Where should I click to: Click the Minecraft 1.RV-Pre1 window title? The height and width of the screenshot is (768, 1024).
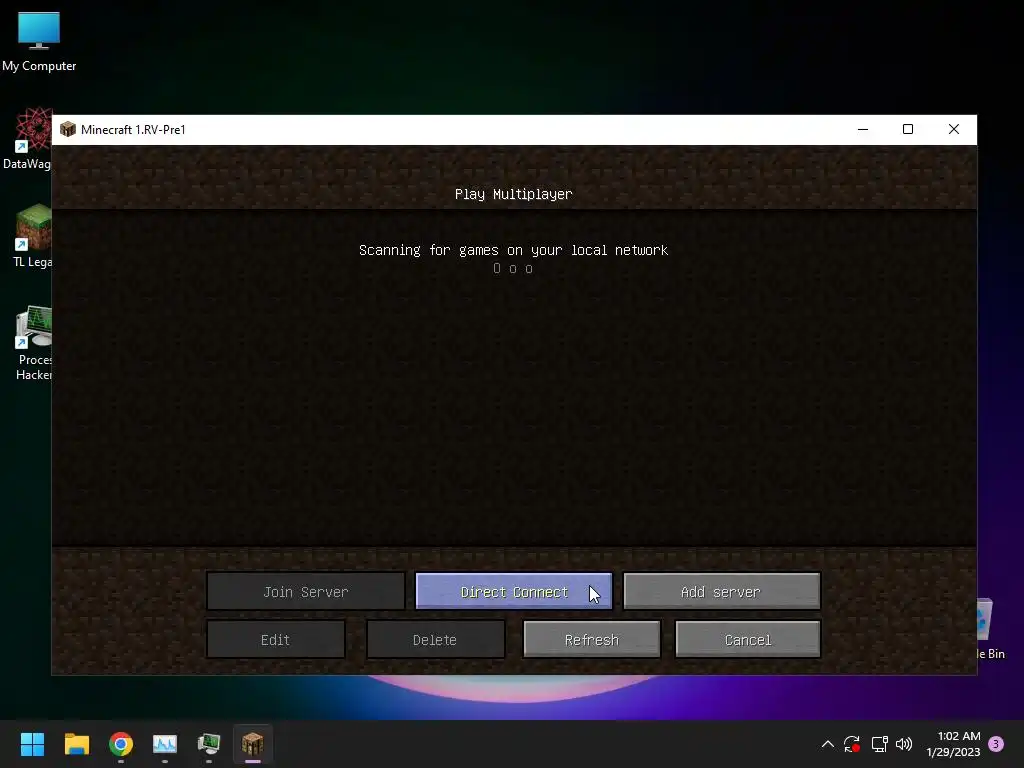133,129
